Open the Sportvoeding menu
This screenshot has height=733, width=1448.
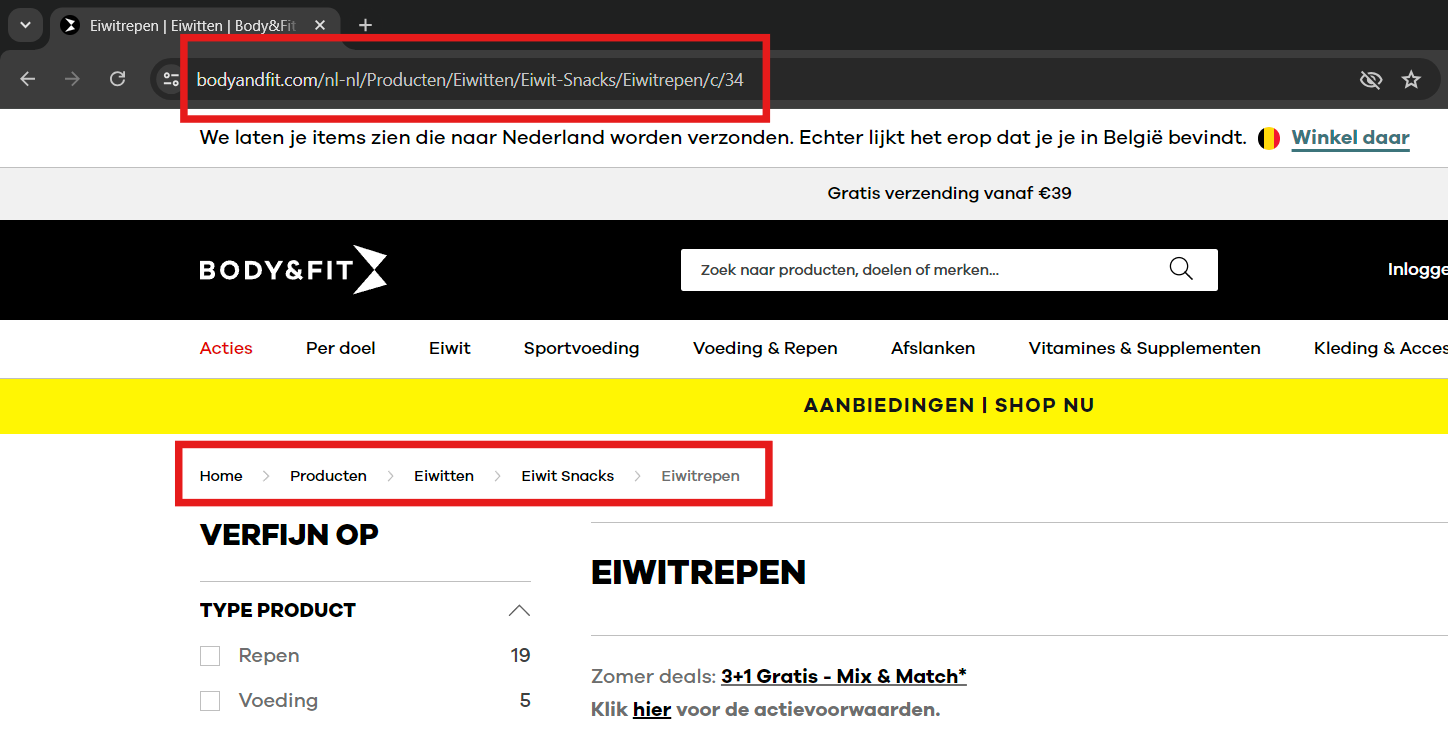[x=582, y=348]
